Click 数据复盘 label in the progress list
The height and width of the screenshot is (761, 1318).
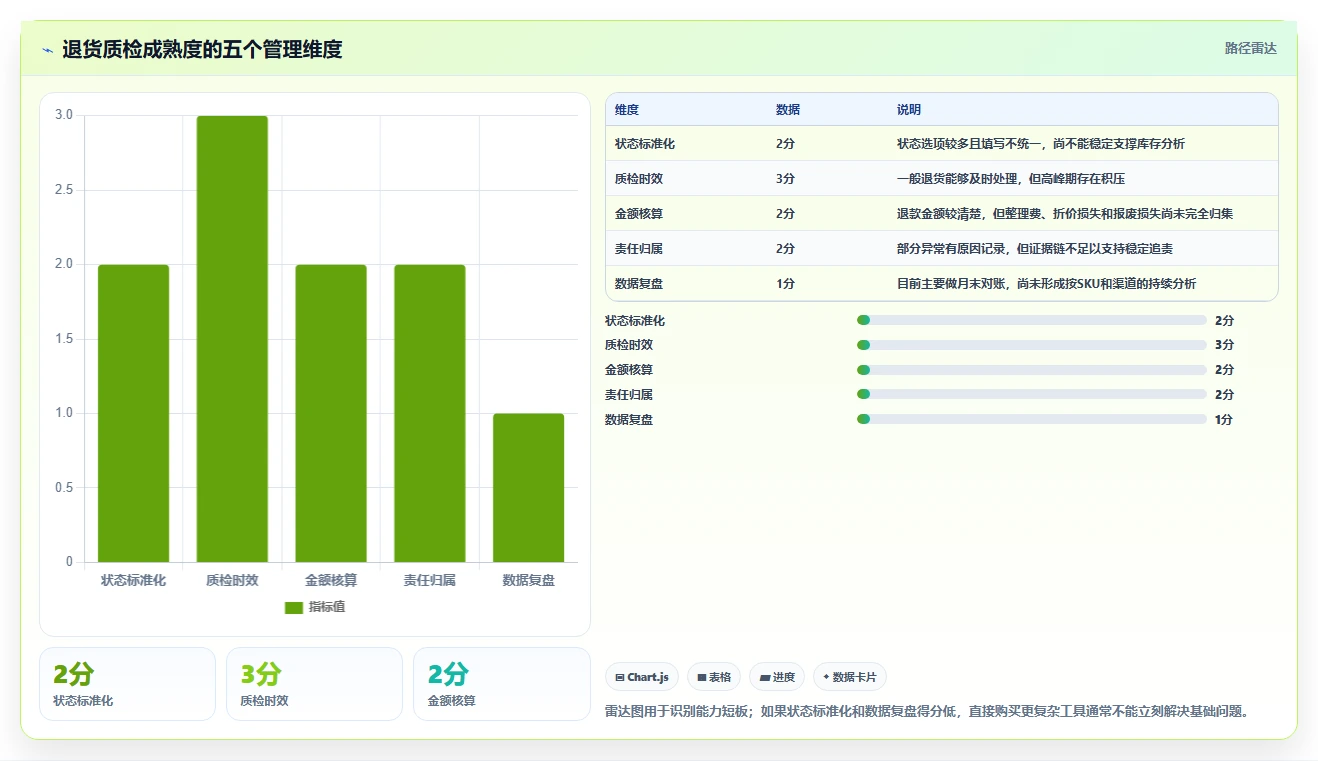click(629, 420)
